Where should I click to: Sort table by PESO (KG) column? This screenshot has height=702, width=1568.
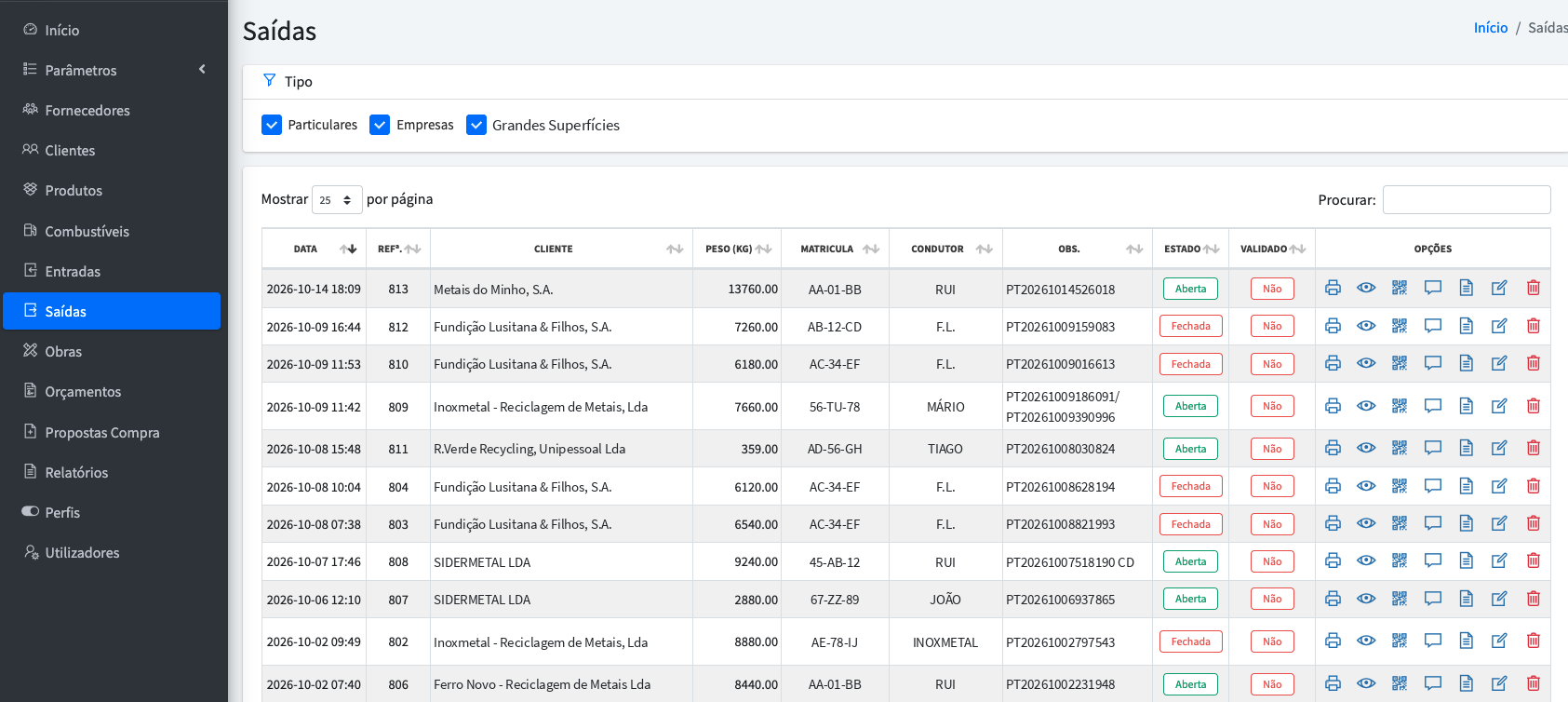(x=737, y=250)
